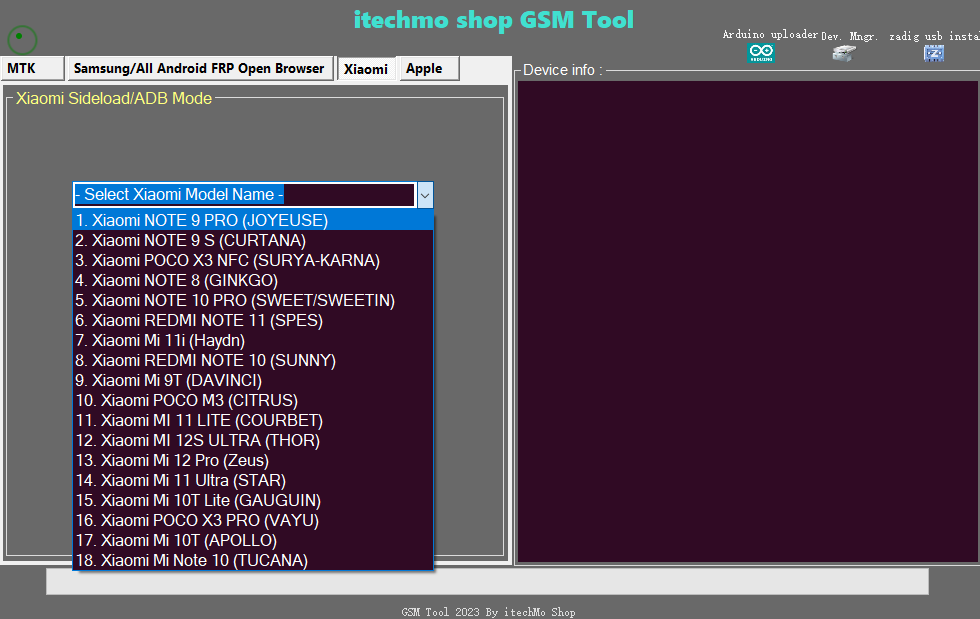
Task: Open the zadig usb installer icon
Action: pyautogui.click(x=934, y=53)
